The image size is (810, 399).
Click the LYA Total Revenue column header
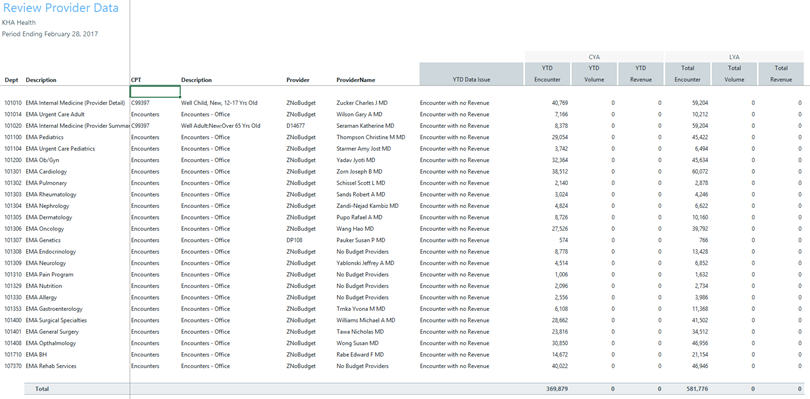pos(781,74)
